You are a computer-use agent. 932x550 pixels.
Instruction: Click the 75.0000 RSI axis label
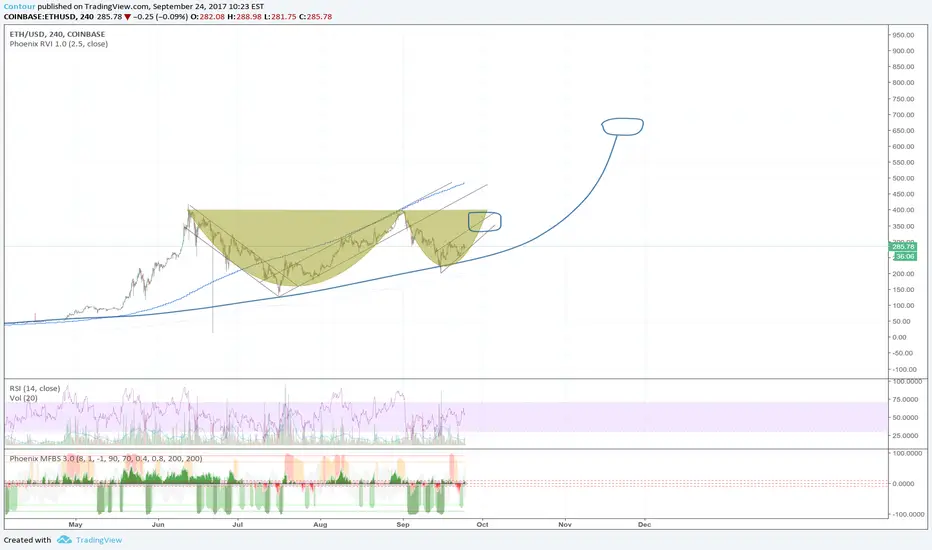point(907,400)
